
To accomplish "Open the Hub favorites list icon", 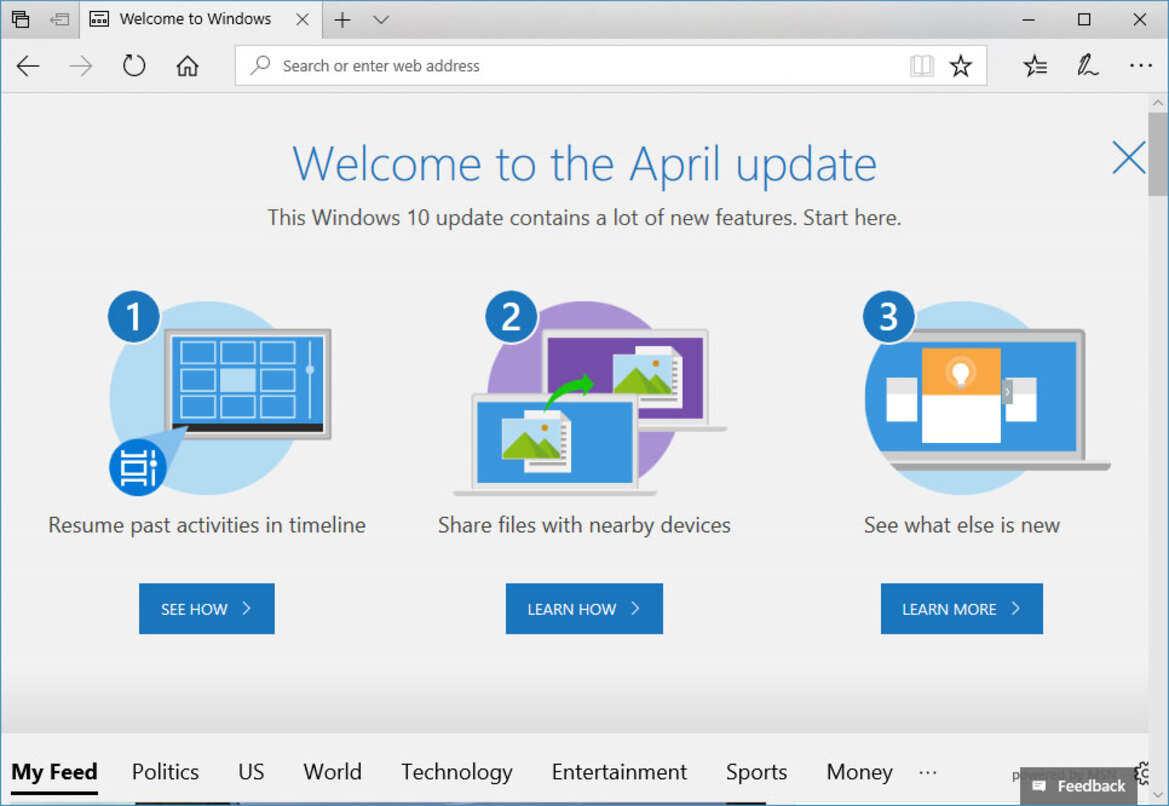I will [1035, 66].
